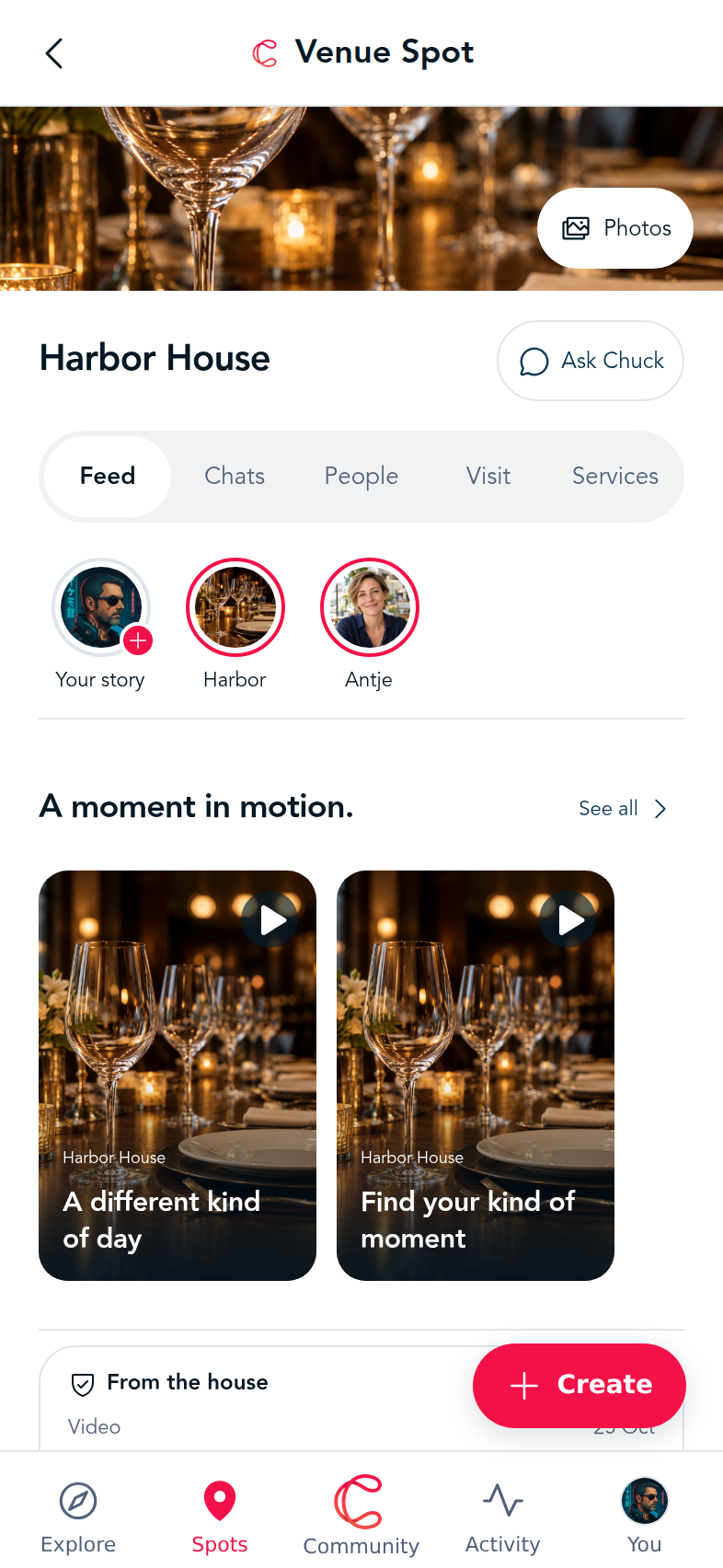
Task: Select the Services tab
Action: click(615, 476)
